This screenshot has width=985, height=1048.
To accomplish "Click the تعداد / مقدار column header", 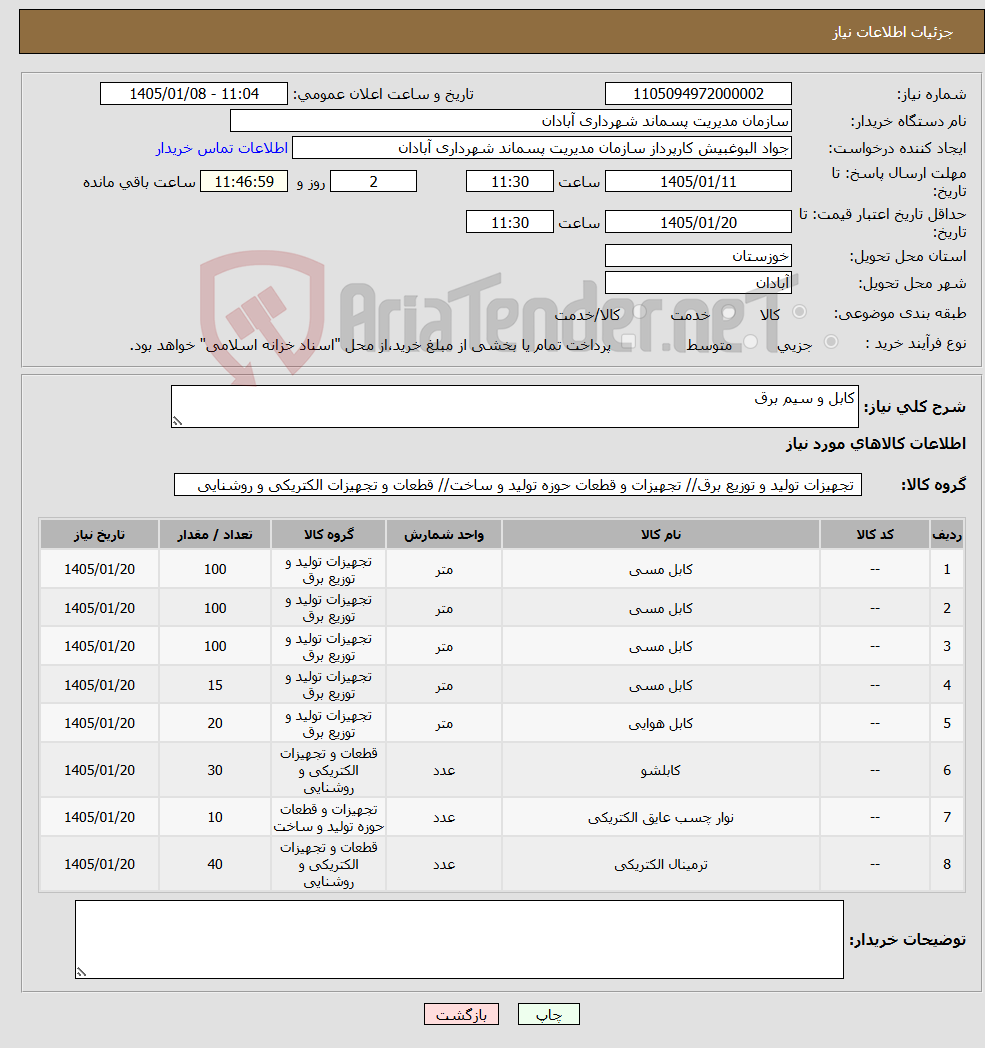I will tap(215, 535).
